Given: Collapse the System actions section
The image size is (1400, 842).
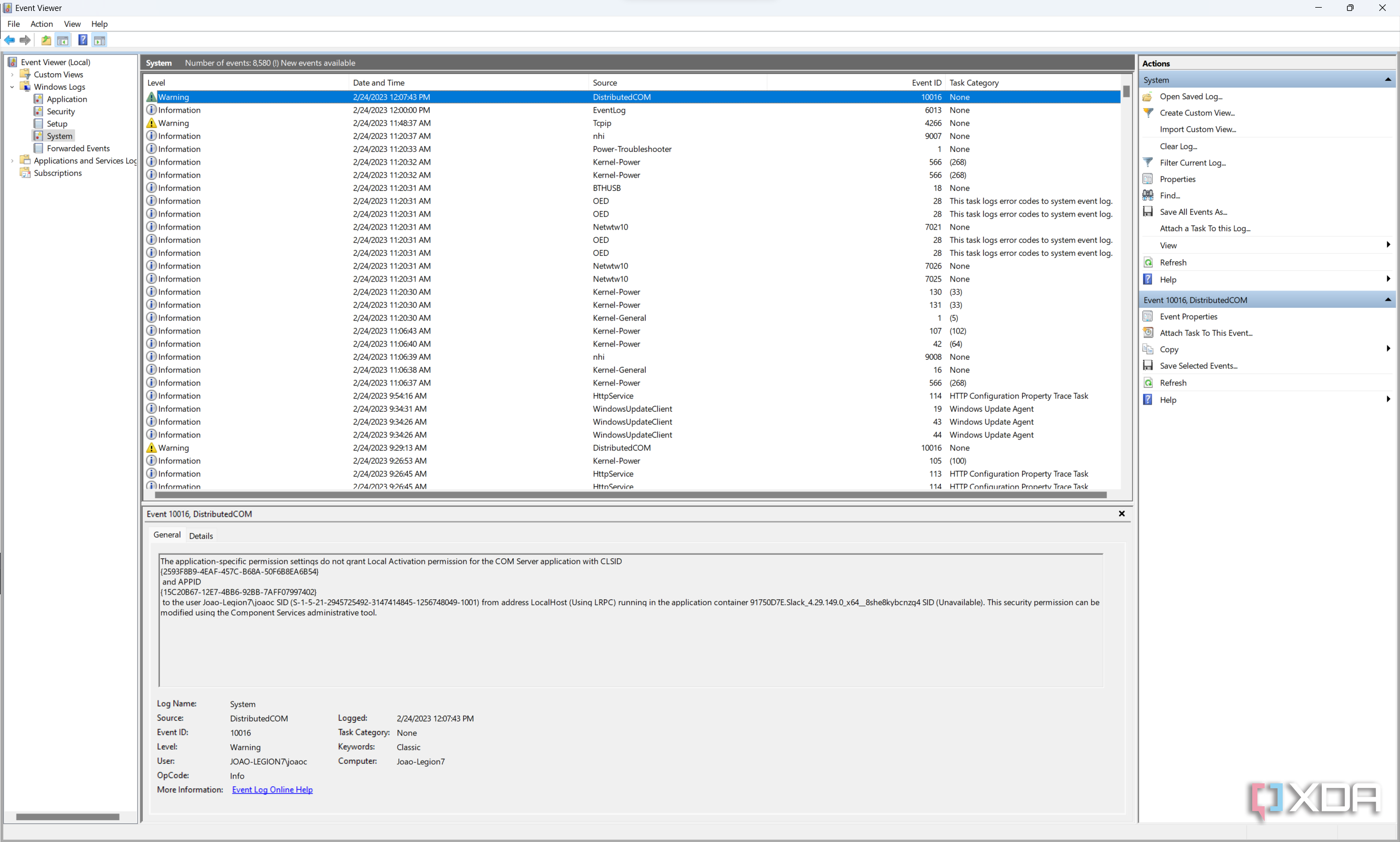Looking at the screenshot, I should [1387, 80].
